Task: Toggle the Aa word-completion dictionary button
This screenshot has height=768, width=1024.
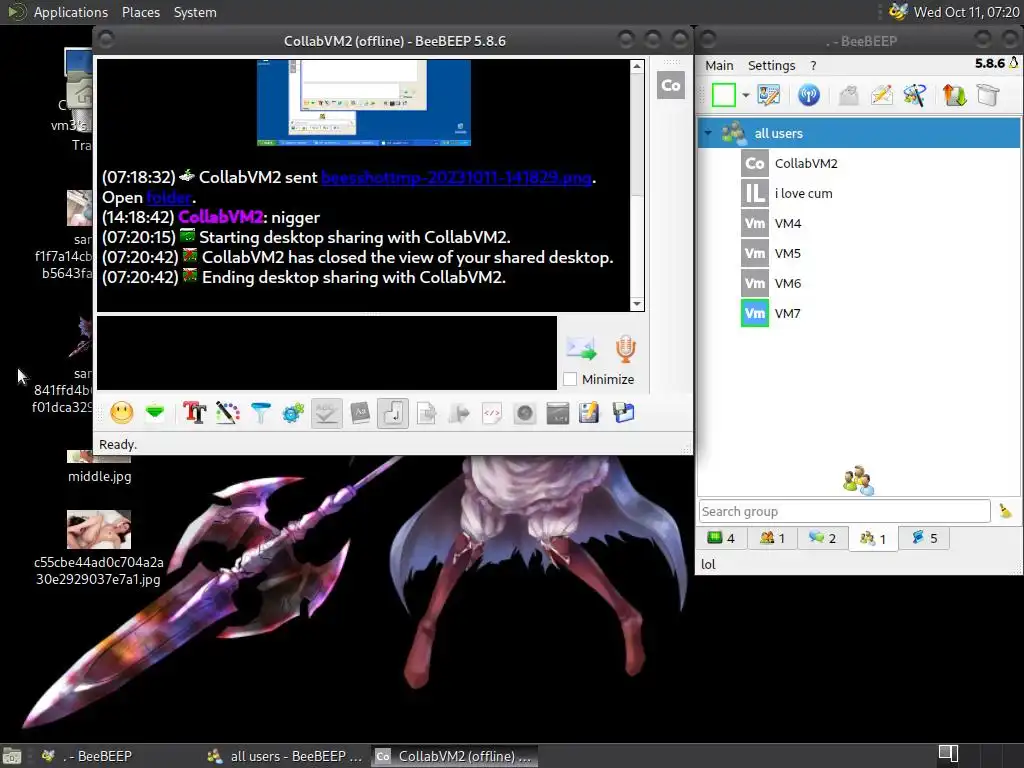Action: click(x=360, y=413)
